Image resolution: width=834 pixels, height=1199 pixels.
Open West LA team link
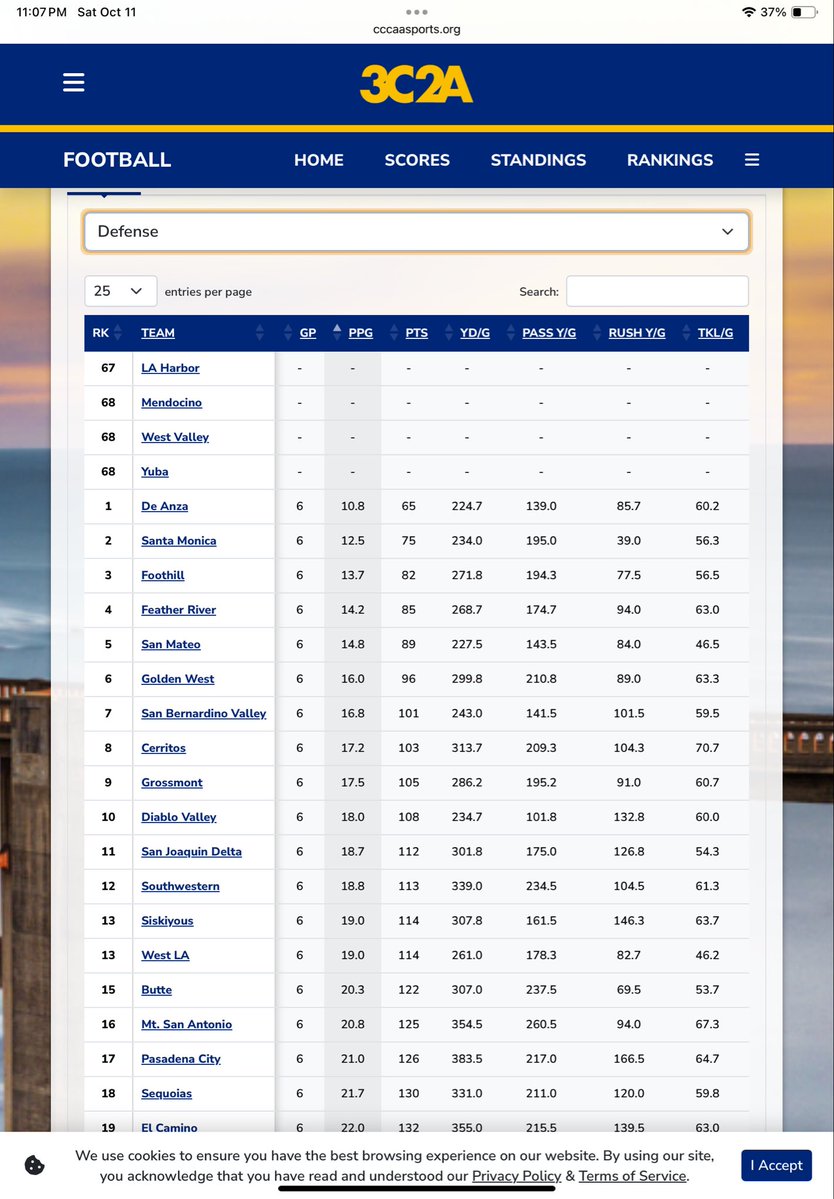(x=165, y=955)
